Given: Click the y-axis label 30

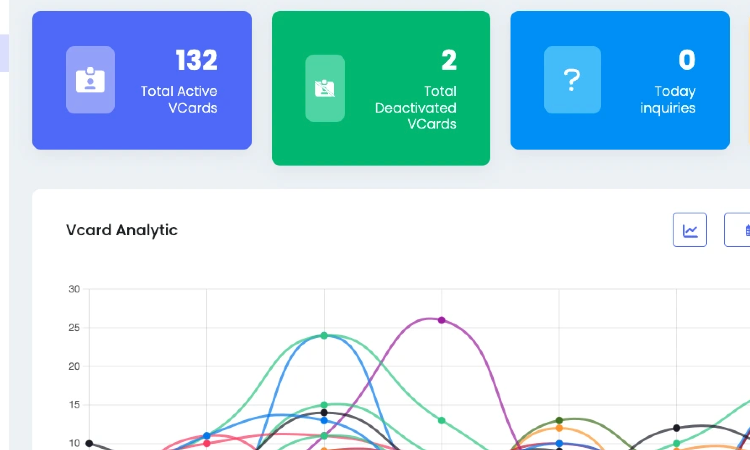Looking at the screenshot, I should pyautogui.click(x=74, y=289).
